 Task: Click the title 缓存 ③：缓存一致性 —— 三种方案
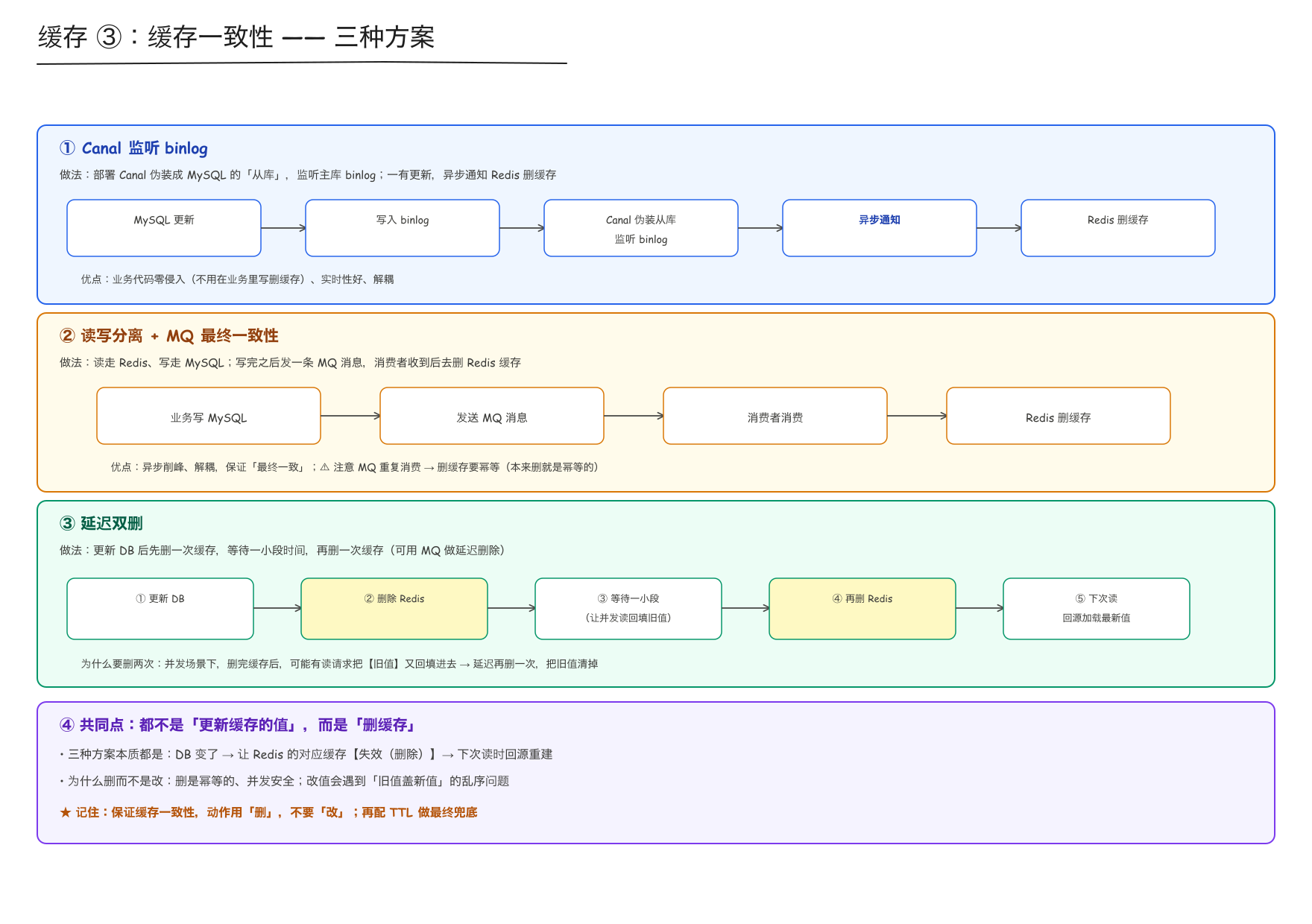coord(236,37)
